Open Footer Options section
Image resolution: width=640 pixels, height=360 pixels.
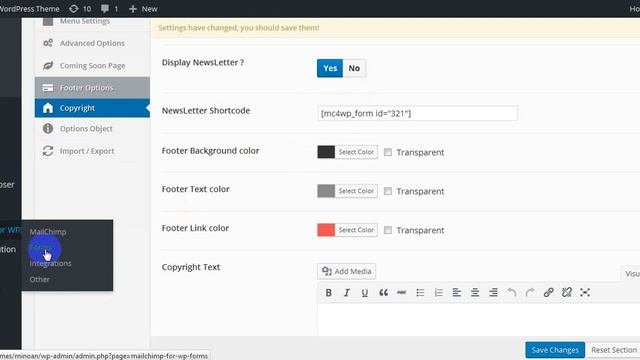pyautogui.click(x=92, y=88)
